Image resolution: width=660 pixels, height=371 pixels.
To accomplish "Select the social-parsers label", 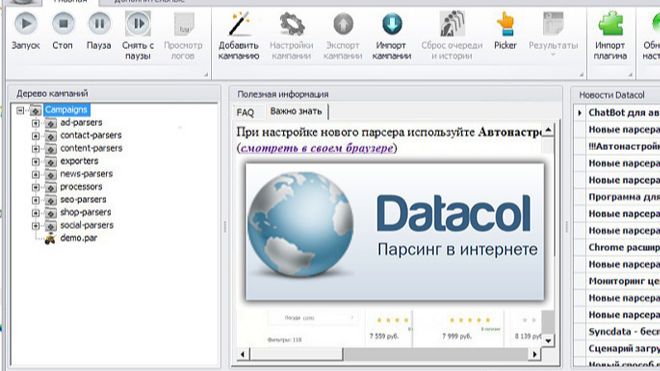I will pyautogui.click(x=87, y=225).
